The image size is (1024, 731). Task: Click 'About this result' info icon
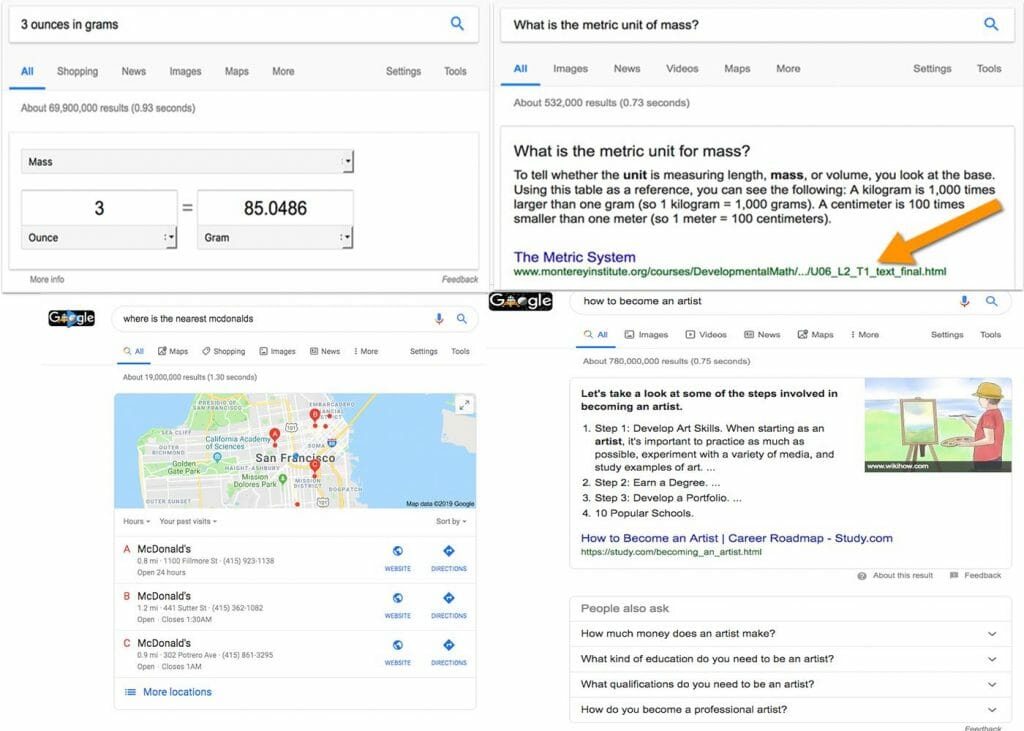(861, 576)
